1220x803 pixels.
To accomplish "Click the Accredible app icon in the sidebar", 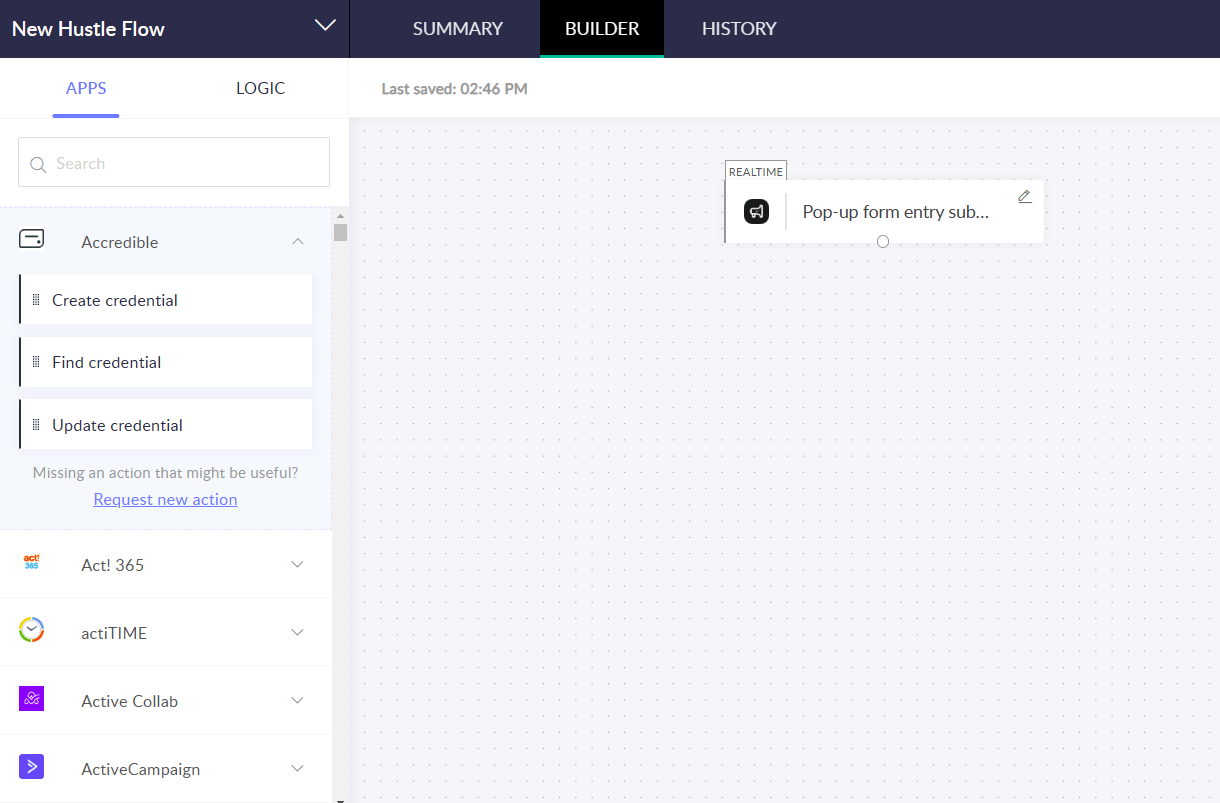I will (31, 239).
